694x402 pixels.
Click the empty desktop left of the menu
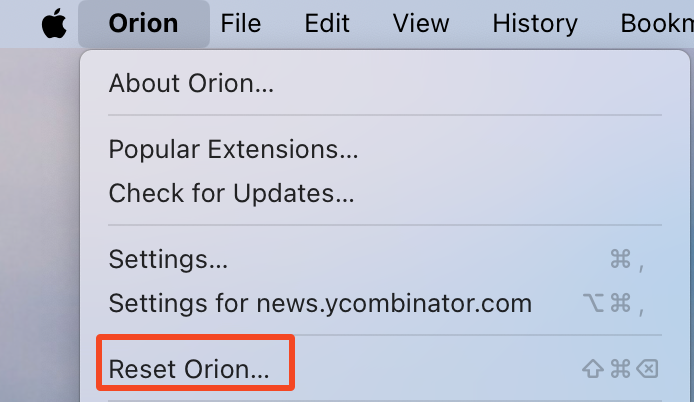(x=38, y=220)
